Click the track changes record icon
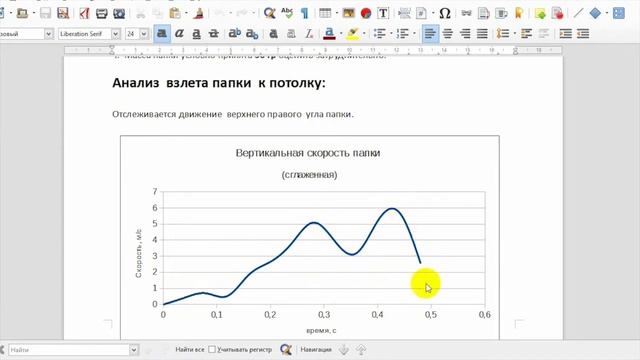Image resolution: width=640 pixels, height=360 pixels. point(558,13)
